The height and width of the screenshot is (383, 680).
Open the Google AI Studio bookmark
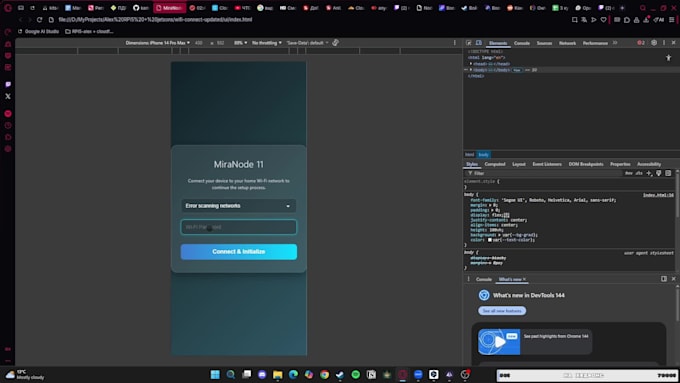38,31
